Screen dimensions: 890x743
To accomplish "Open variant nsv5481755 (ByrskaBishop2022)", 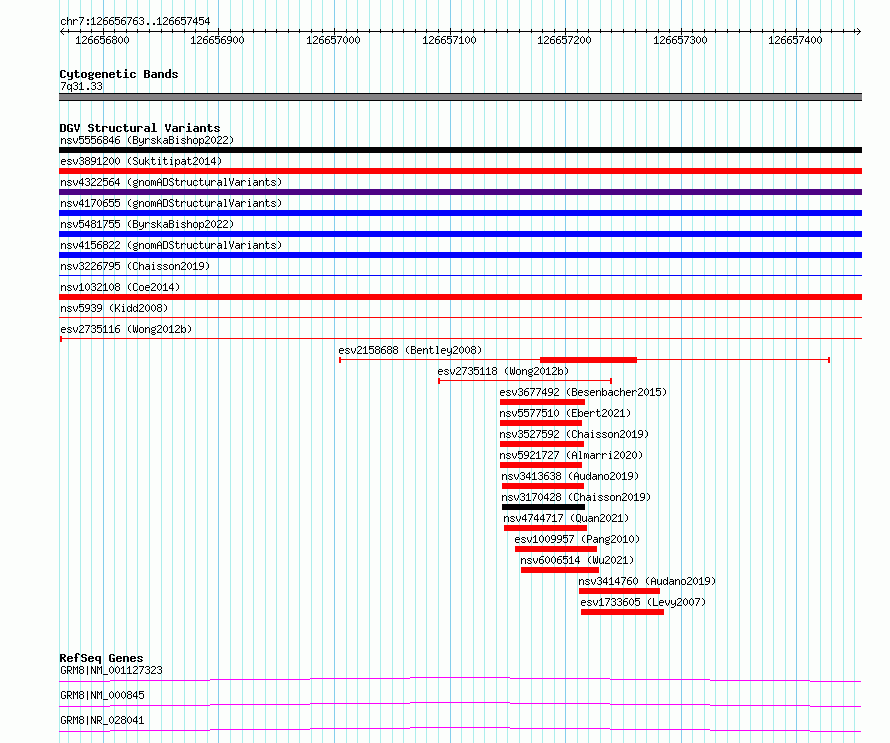I will 147,224.
